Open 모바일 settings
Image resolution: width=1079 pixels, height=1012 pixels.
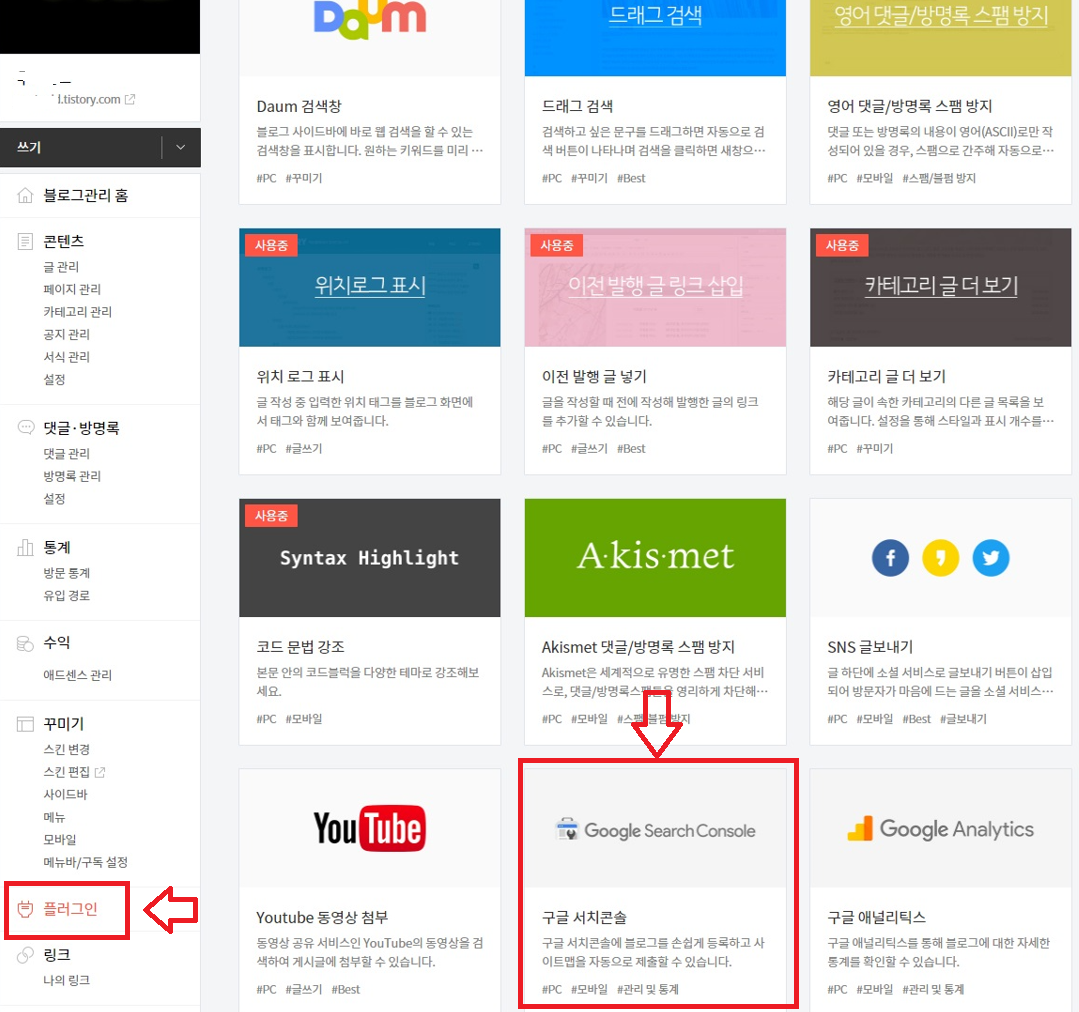coord(60,840)
